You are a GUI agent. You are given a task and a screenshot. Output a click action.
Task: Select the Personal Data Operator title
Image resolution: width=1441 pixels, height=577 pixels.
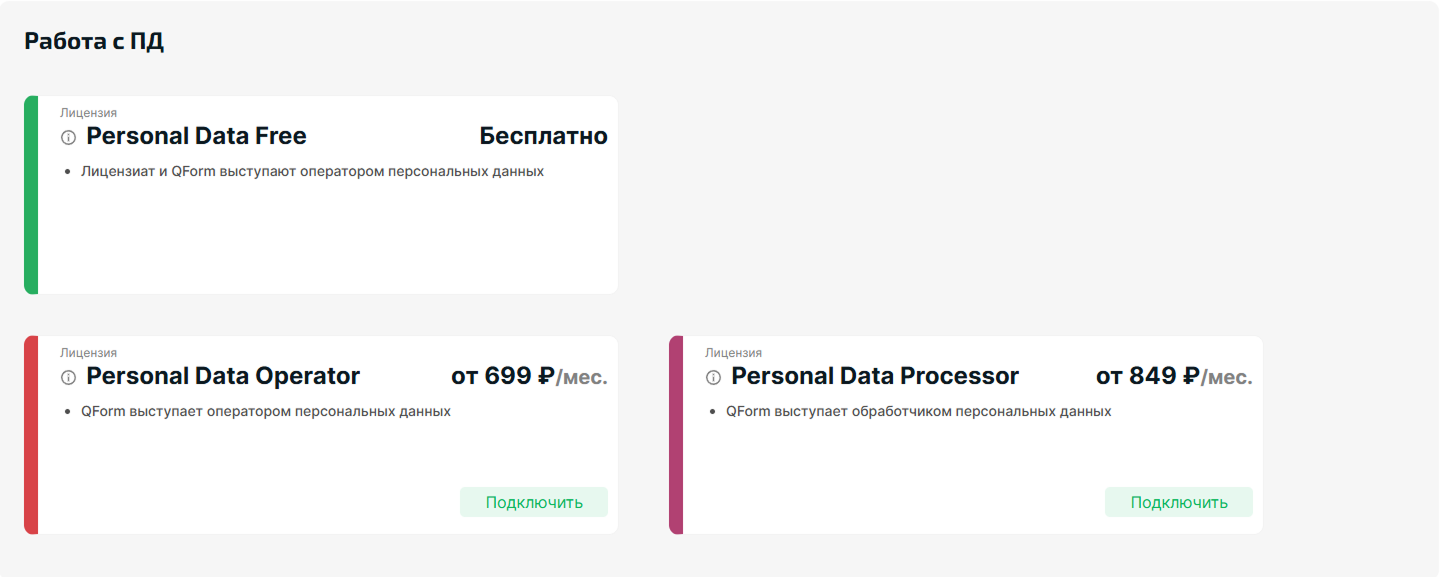[223, 376]
